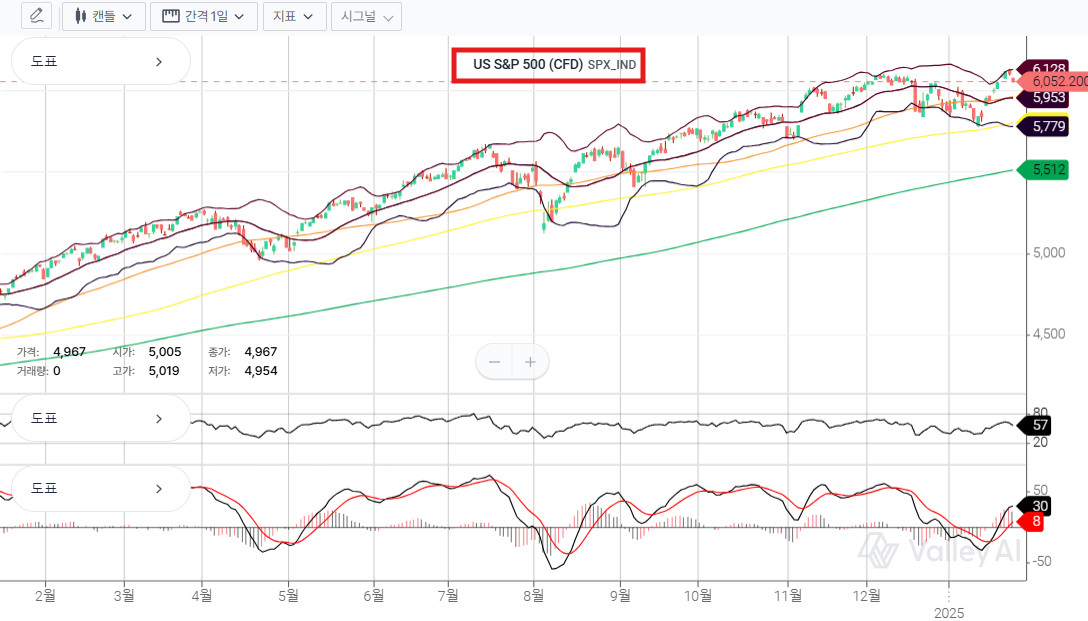The width and height of the screenshot is (1088, 621).
Task: Expand the 도표 panel on main price chart
Action: tap(100, 61)
